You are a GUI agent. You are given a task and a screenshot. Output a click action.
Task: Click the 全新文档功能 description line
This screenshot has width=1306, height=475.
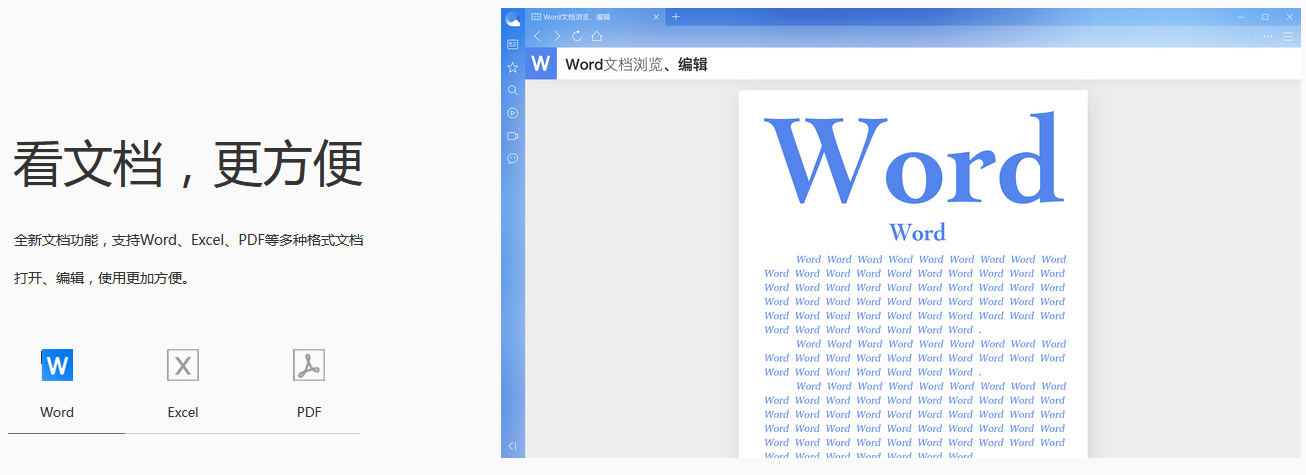coord(188,240)
